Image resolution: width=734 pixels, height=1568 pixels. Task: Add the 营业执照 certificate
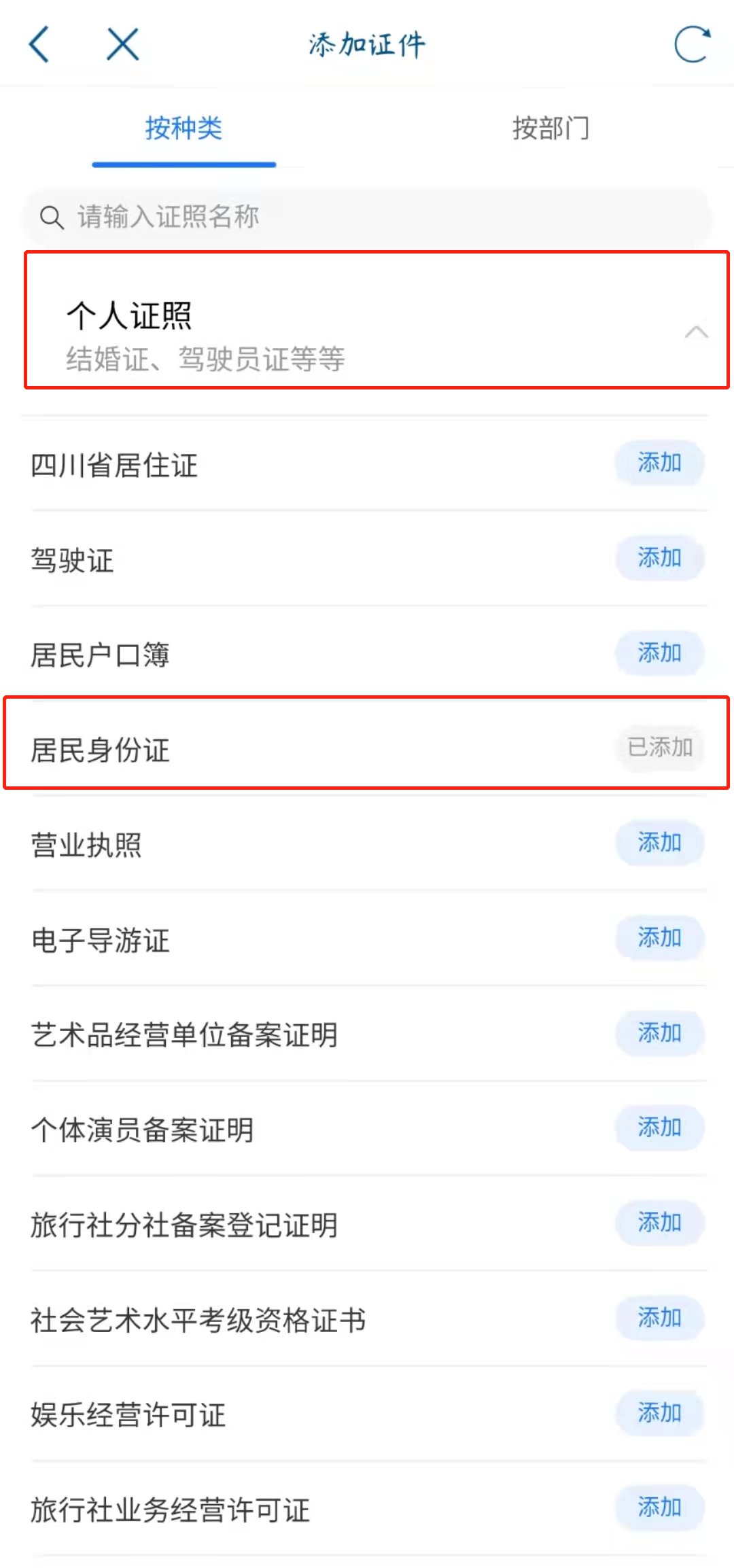coord(659,843)
